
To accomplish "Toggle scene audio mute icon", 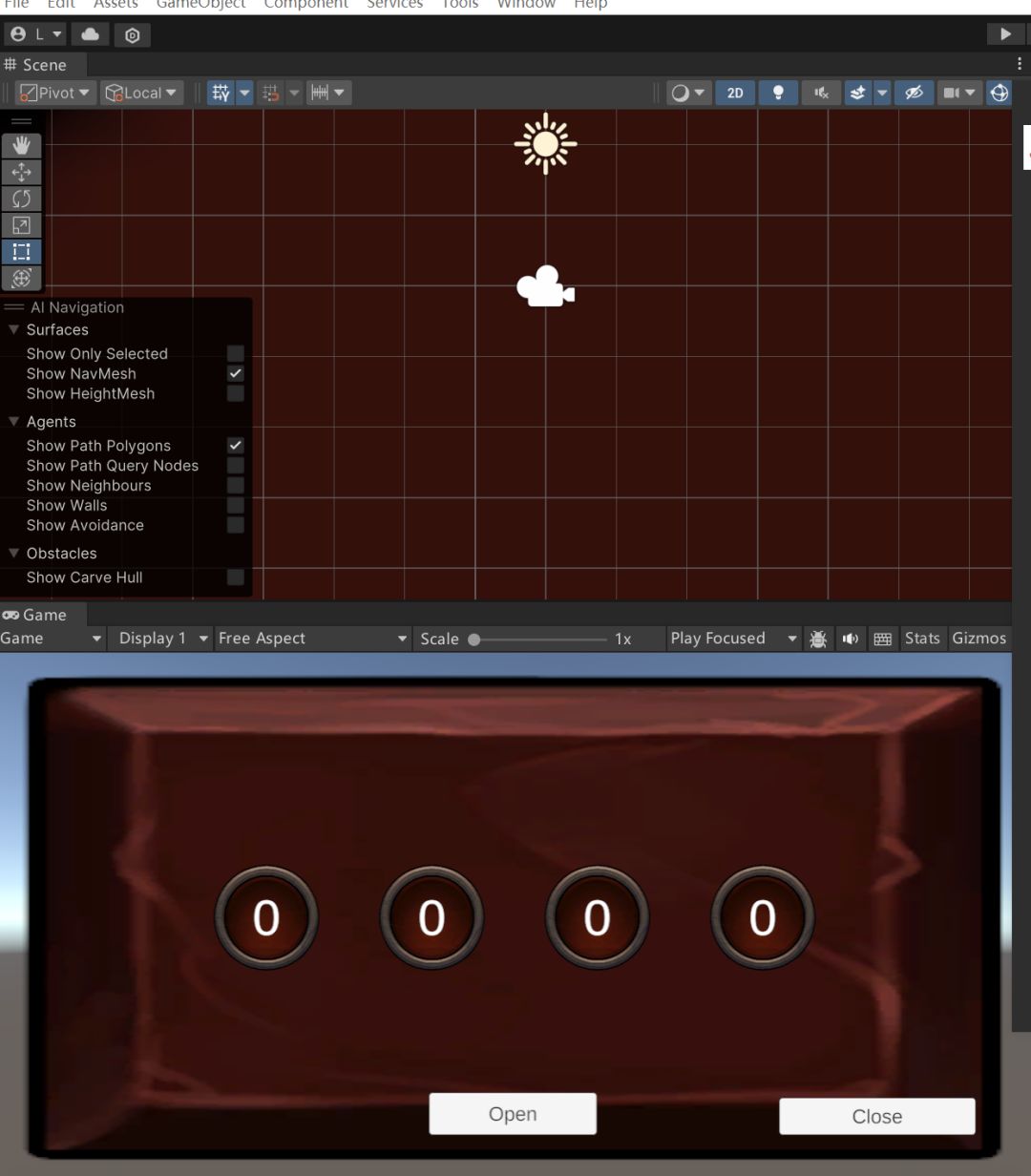I will point(821,93).
